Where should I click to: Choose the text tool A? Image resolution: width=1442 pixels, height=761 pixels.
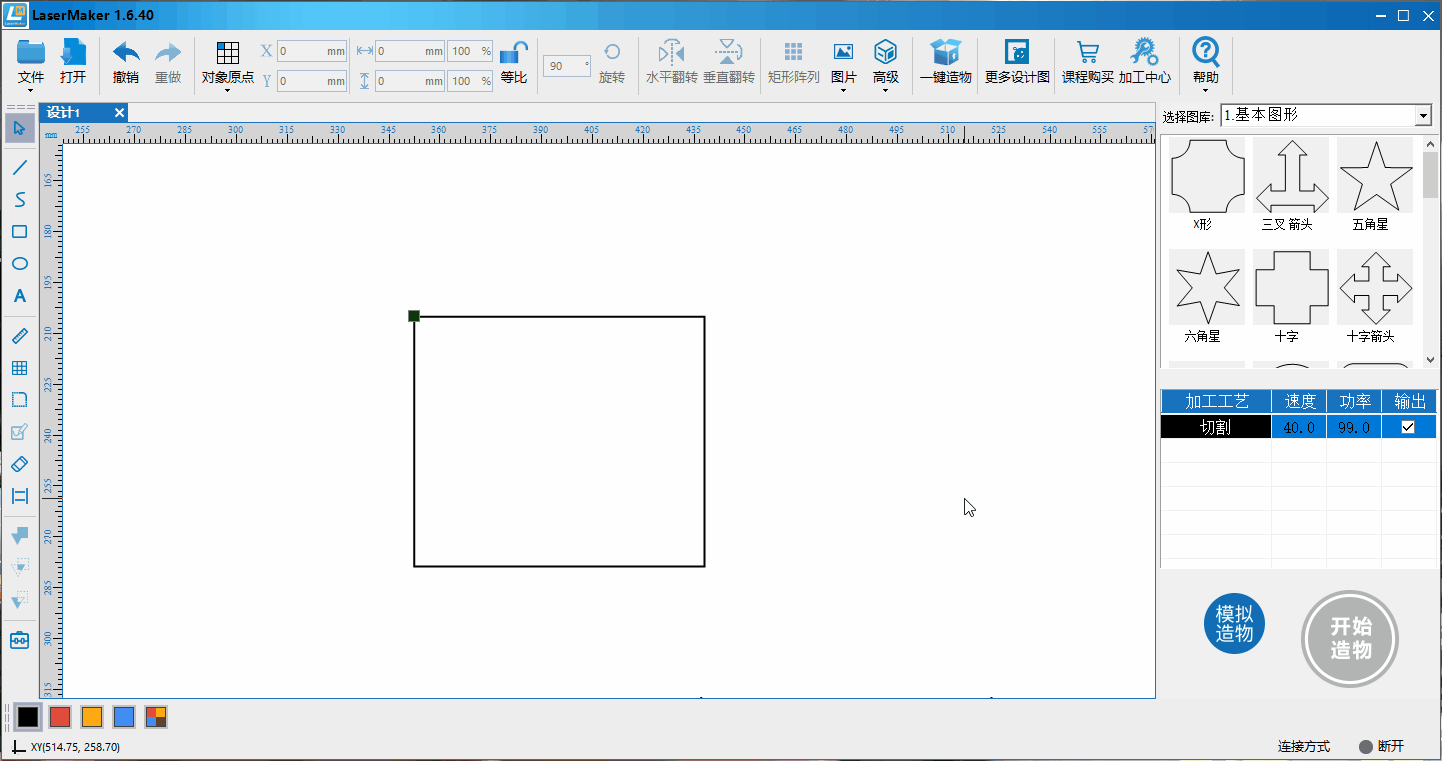click(19, 296)
